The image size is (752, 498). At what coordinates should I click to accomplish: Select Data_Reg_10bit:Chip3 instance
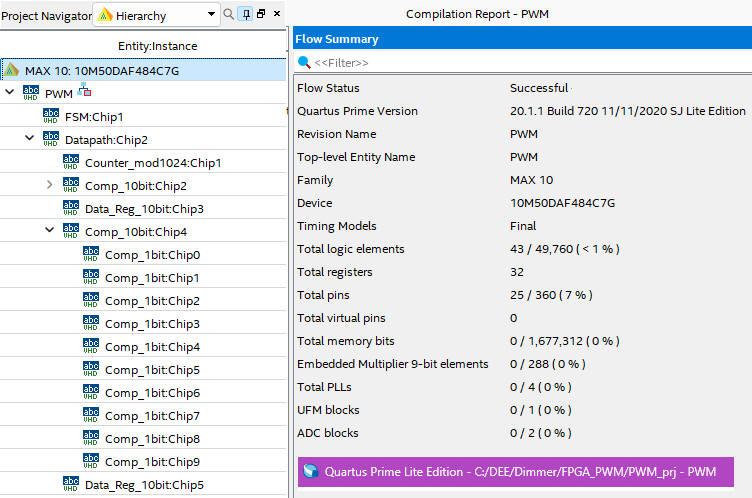144,209
